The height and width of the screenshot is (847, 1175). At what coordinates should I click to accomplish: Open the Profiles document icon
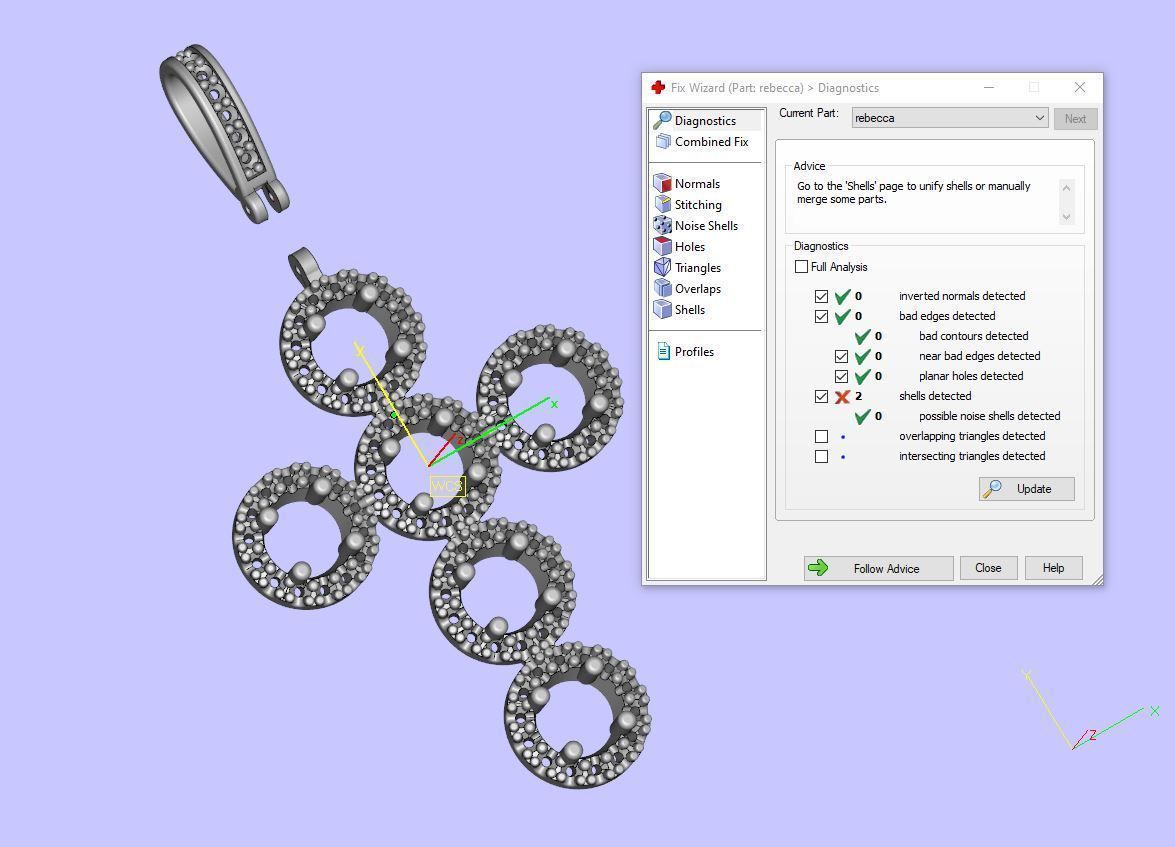point(663,351)
